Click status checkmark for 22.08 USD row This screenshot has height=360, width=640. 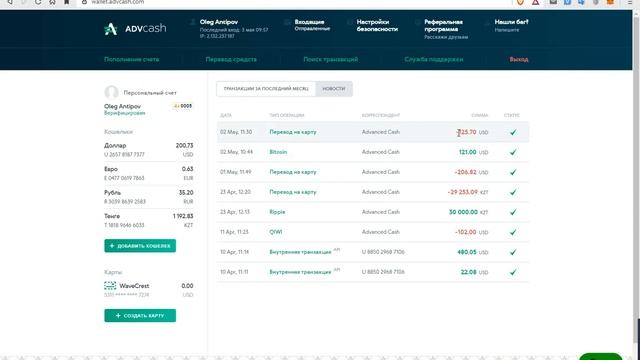(513, 272)
